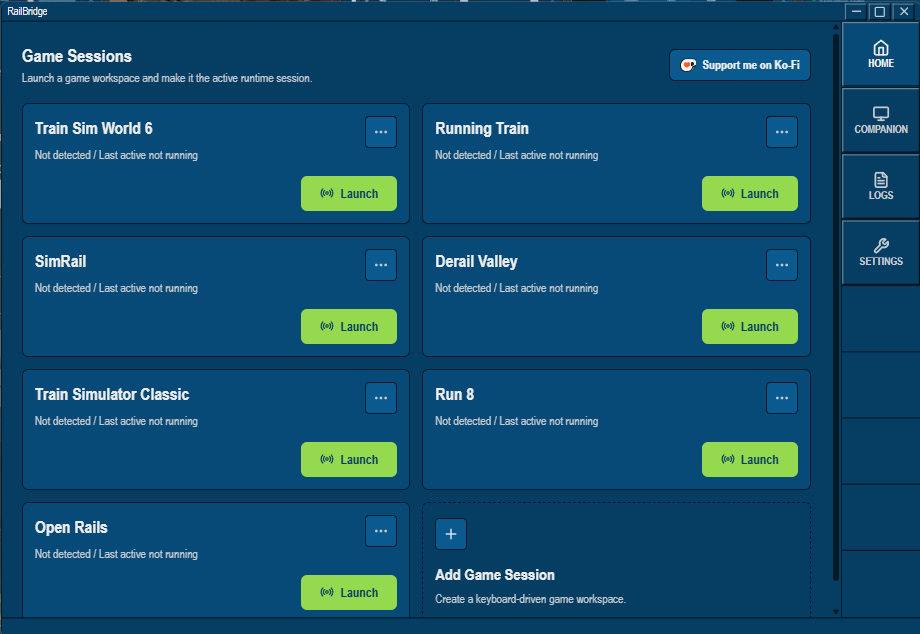Launch Derail Valley session

point(750,327)
